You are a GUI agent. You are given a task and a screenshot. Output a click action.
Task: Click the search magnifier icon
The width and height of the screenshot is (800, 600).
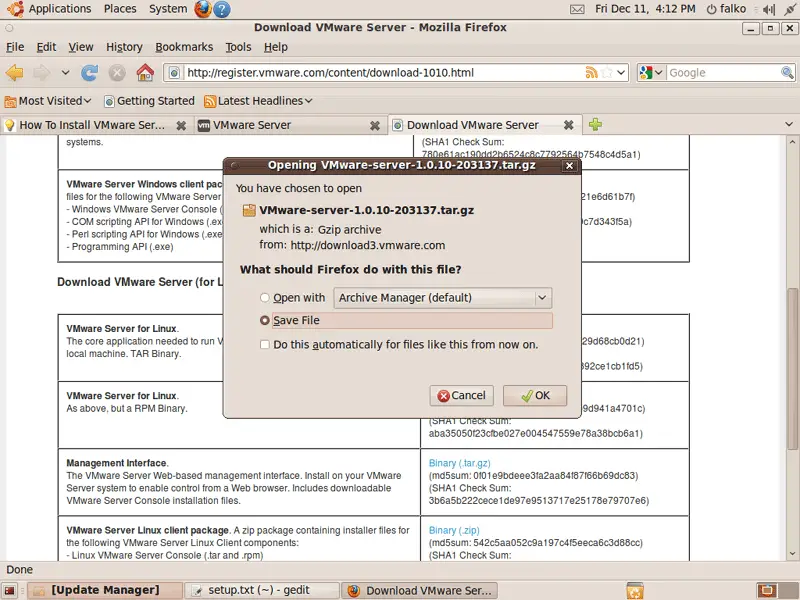[787, 72]
